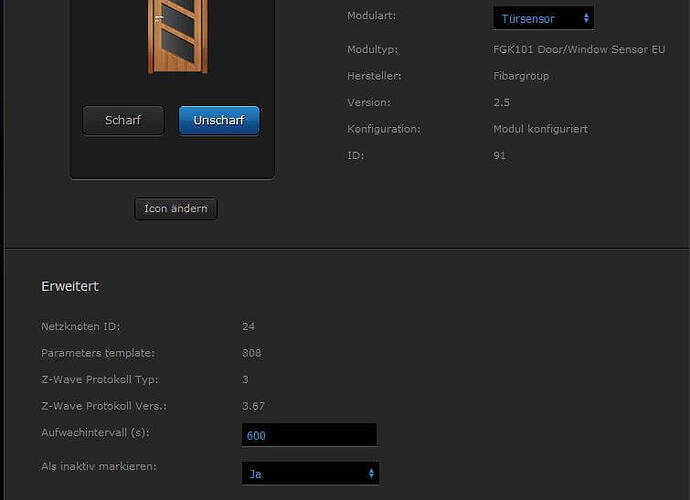Viewport: 690px width, 500px height.
Task: Focus the Aufwachintervall input field
Action: (309, 435)
